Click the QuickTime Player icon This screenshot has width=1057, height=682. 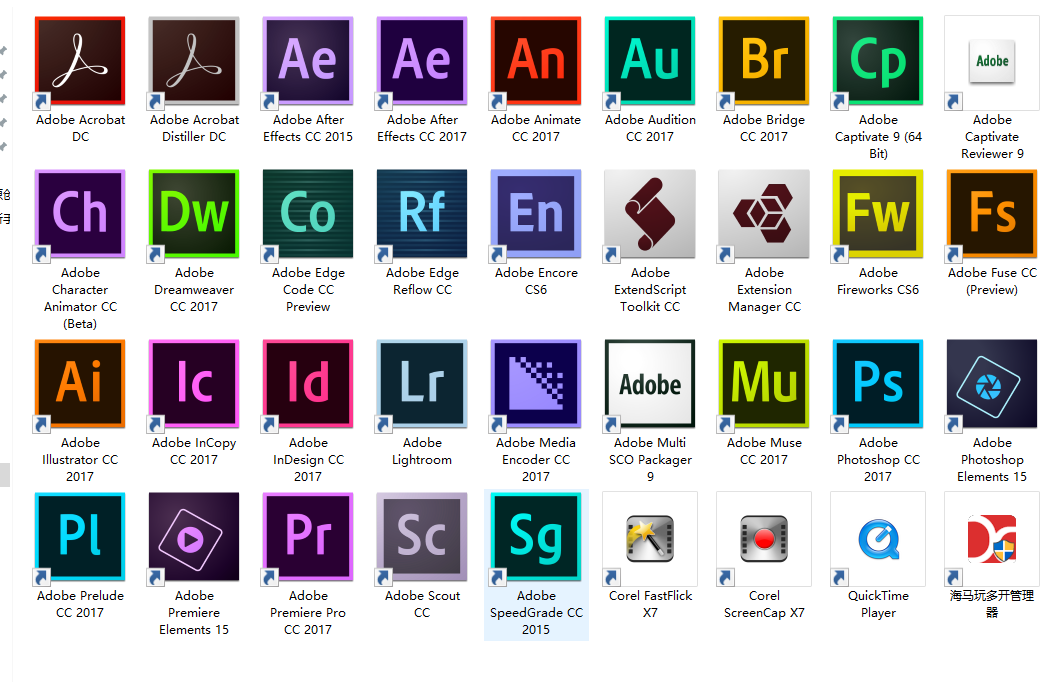[878, 538]
